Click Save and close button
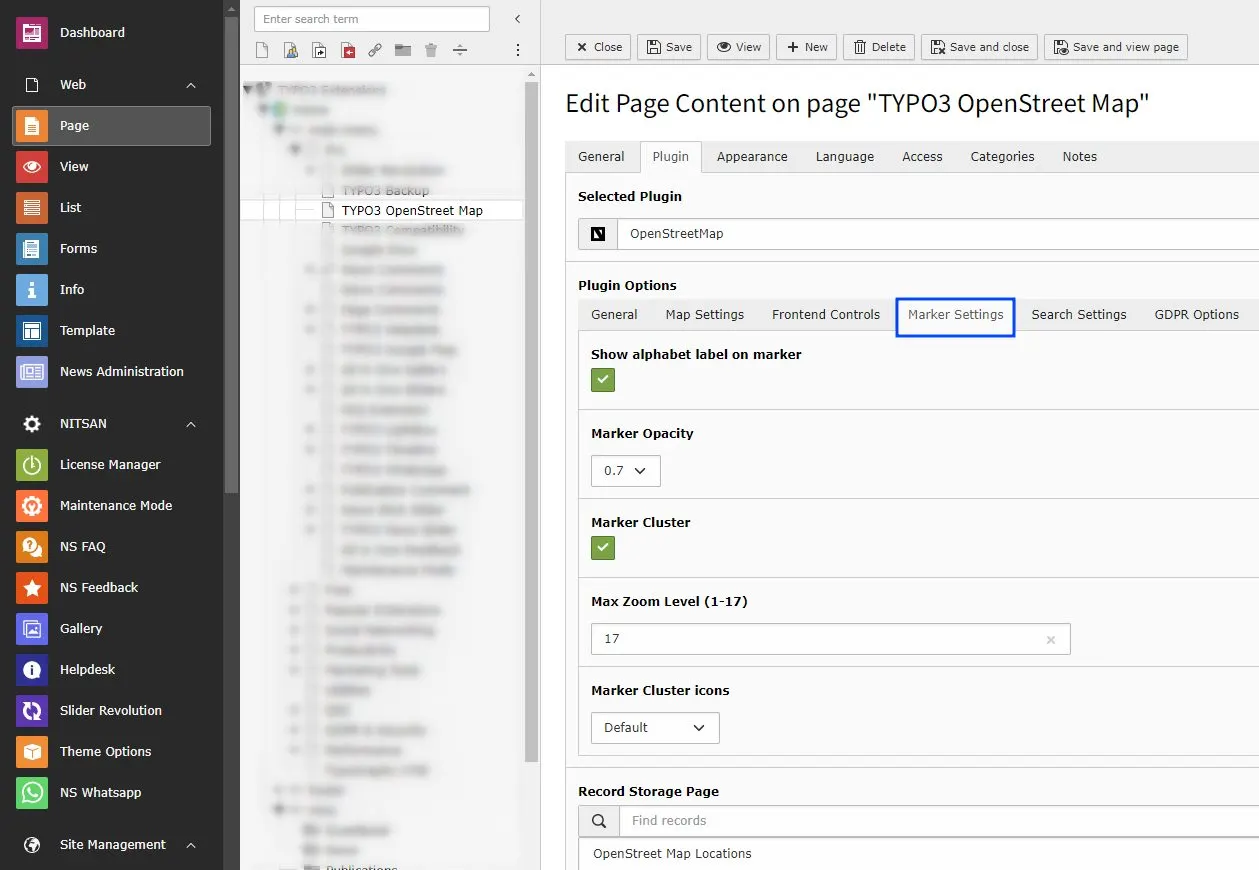The width and height of the screenshot is (1259, 870). [980, 47]
